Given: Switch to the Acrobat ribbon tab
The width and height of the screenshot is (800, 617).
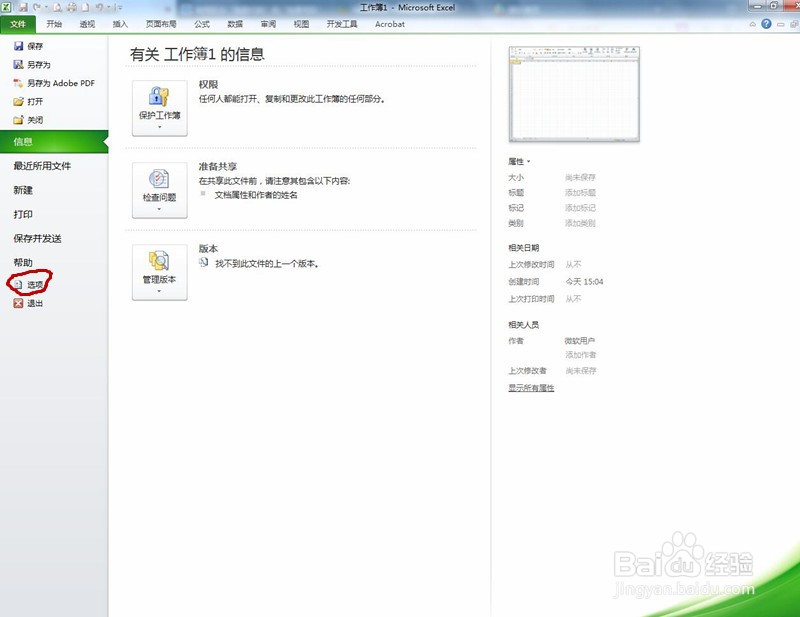Looking at the screenshot, I should coord(389,24).
